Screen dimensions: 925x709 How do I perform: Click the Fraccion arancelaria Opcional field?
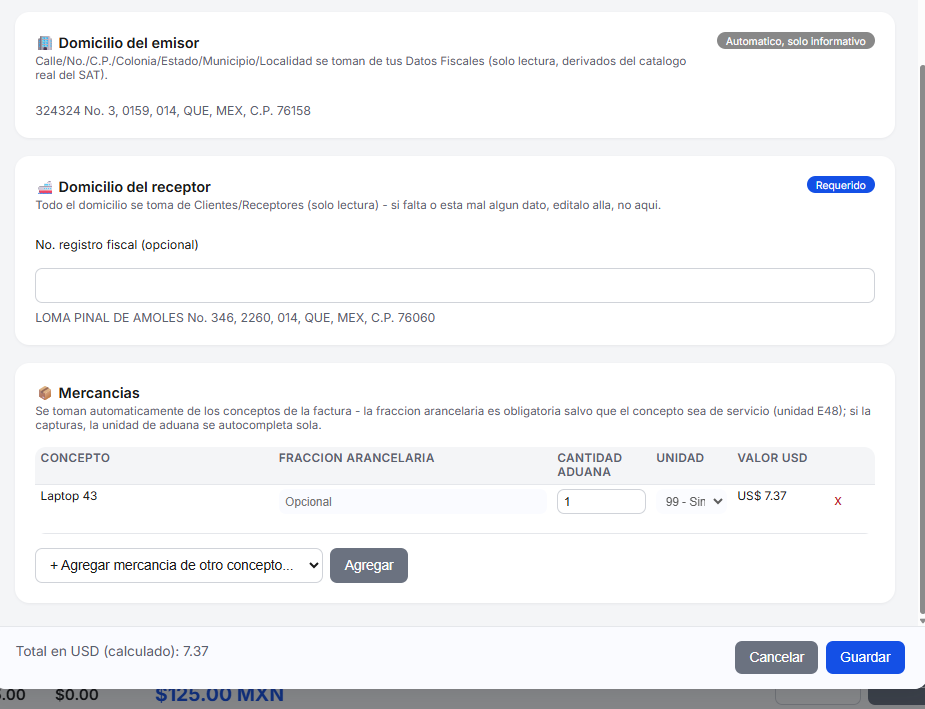[x=413, y=501]
